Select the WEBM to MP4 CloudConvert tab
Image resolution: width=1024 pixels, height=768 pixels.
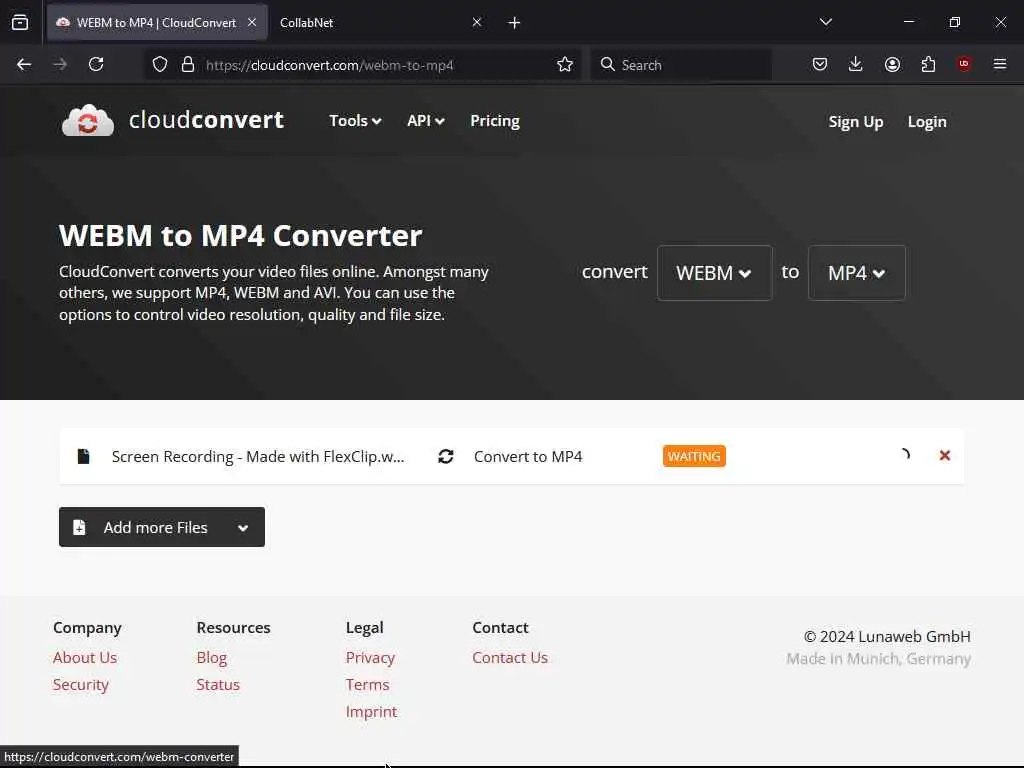[x=157, y=22]
